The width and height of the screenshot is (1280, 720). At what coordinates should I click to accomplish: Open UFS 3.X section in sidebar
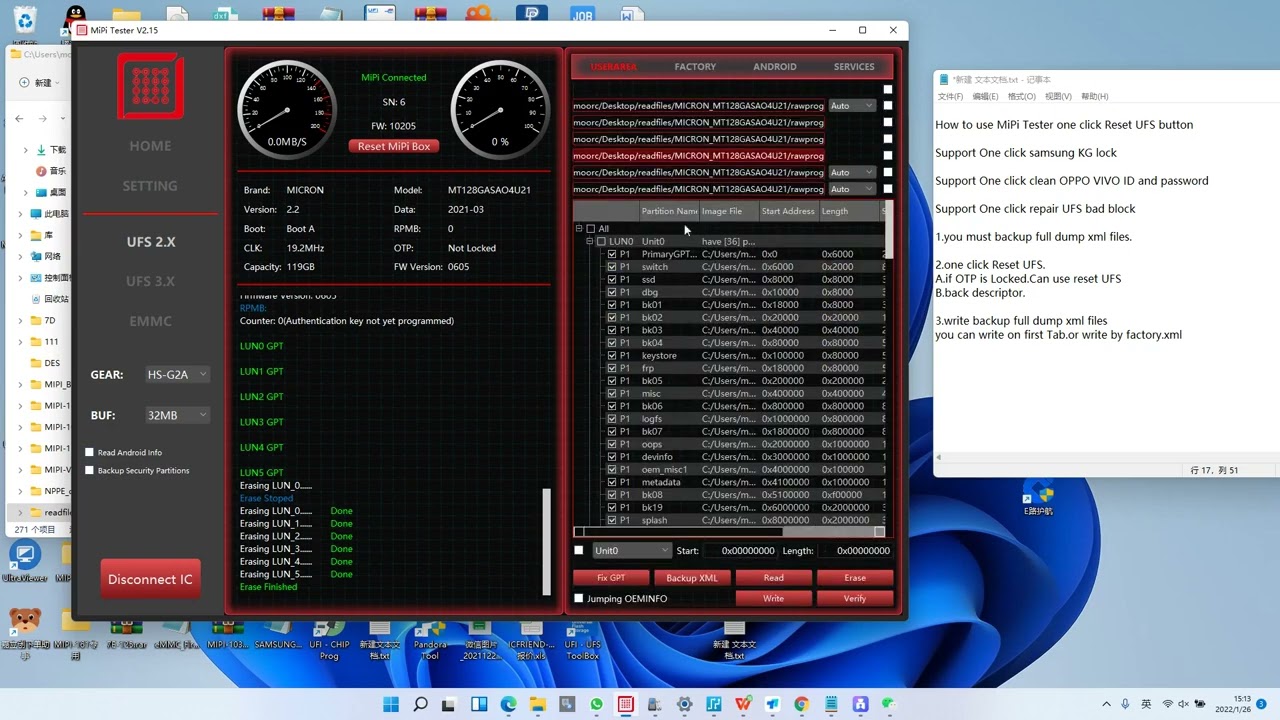(x=150, y=281)
